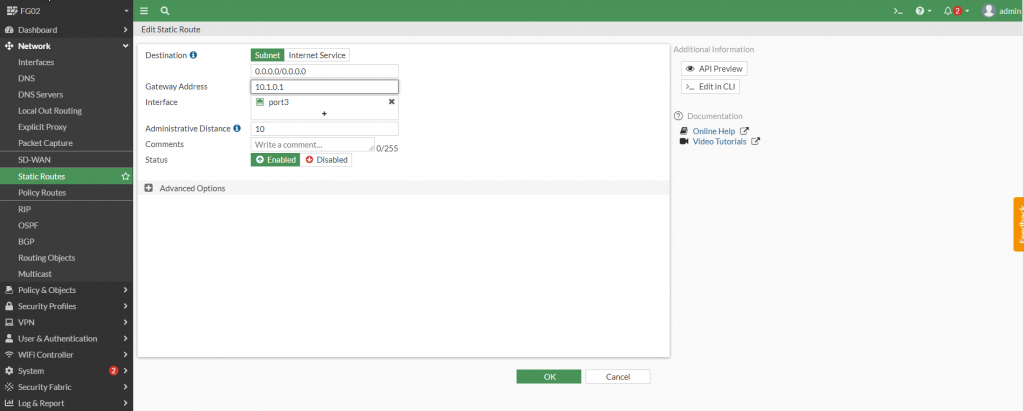Select Internet Service destination type
This screenshot has width=1024, height=411.
[318, 55]
